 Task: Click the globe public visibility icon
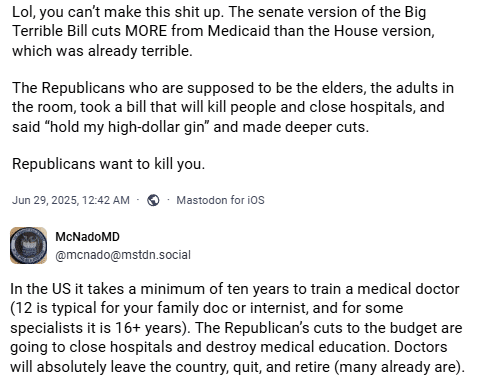coord(153,200)
